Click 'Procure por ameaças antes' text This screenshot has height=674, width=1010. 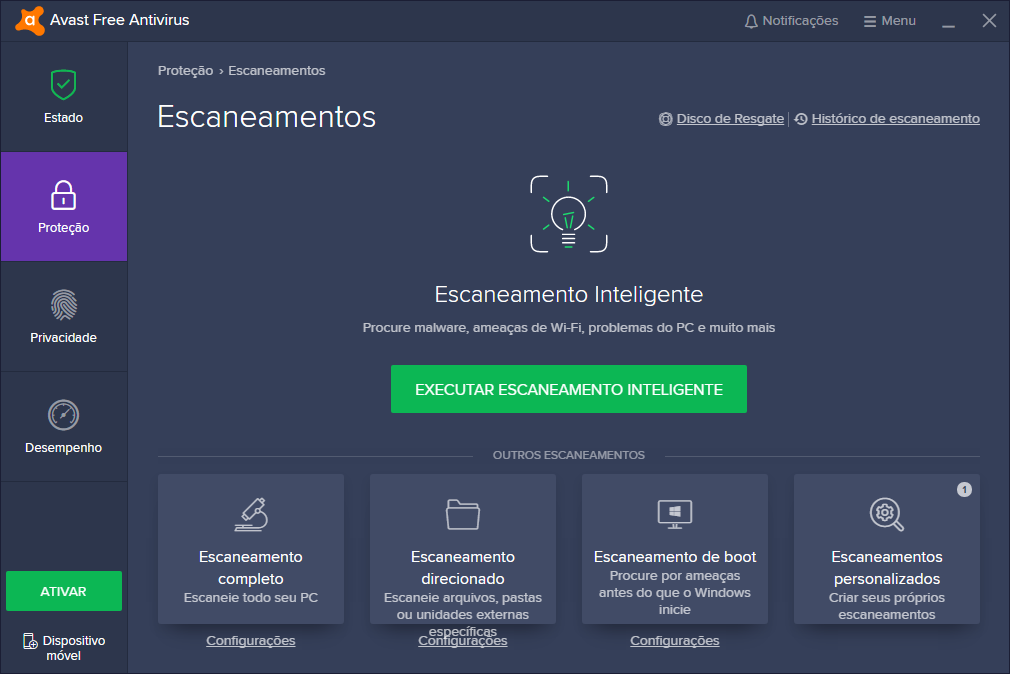[x=674, y=592]
